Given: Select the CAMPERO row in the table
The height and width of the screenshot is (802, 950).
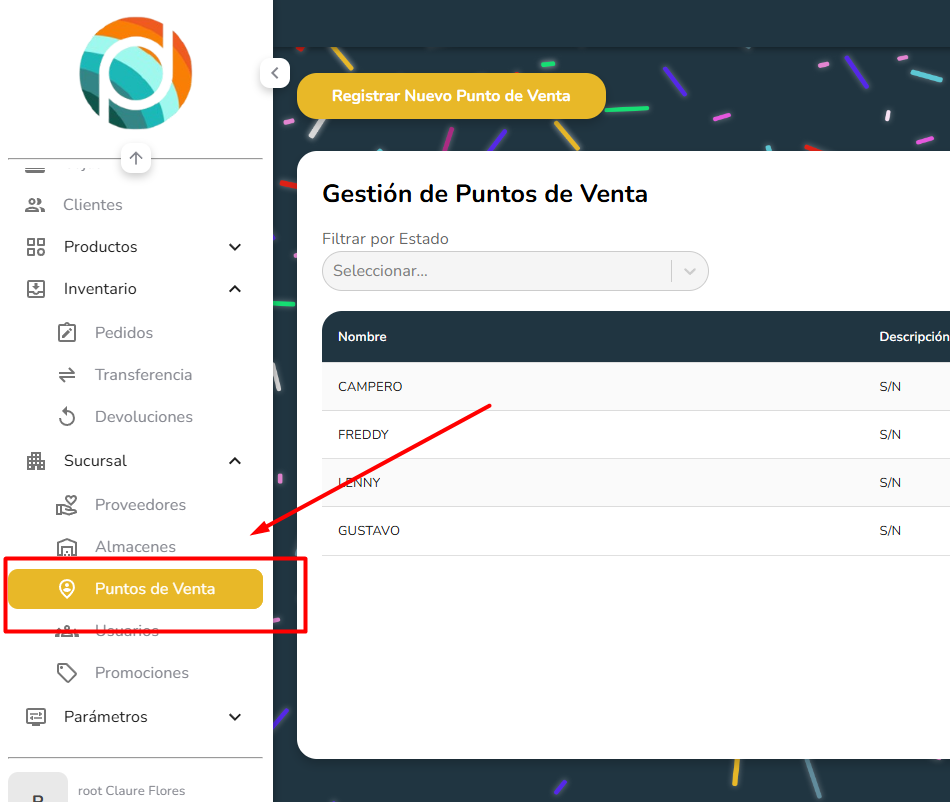Looking at the screenshot, I should point(370,387).
